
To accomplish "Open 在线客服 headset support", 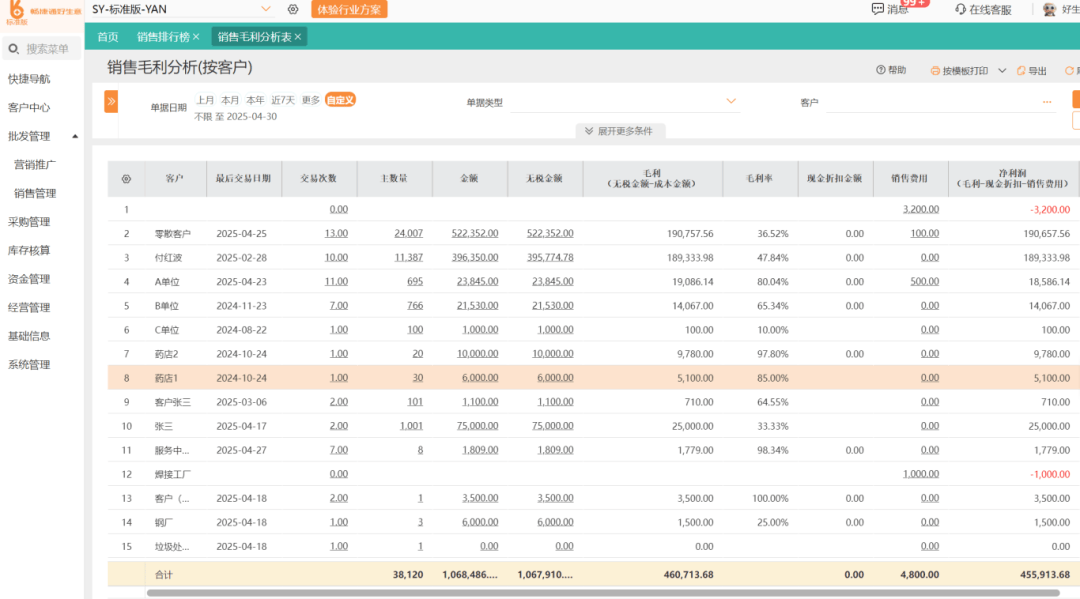I will tap(961, 9).
